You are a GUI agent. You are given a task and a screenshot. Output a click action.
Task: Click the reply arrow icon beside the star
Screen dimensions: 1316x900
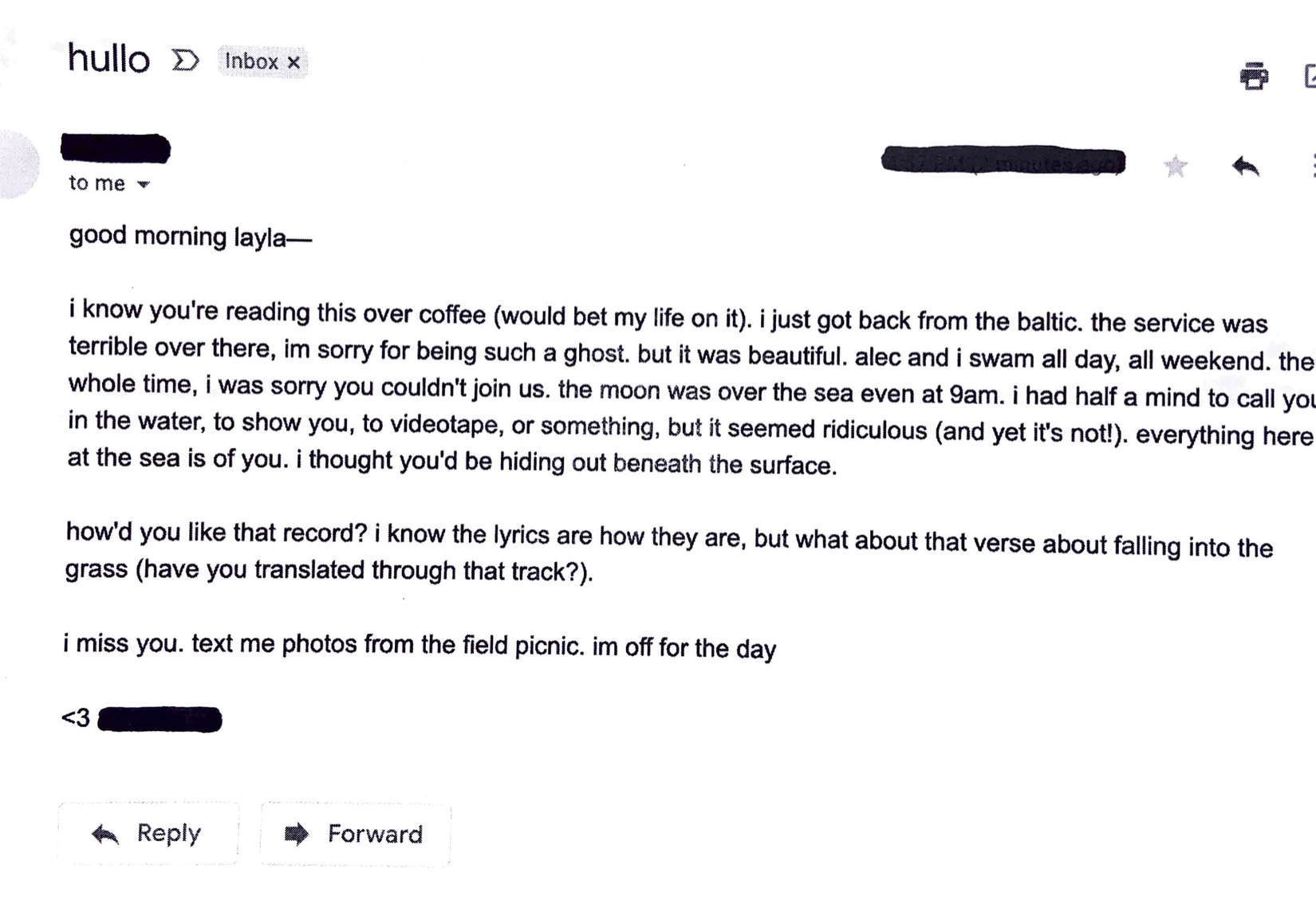[1245, 166]
